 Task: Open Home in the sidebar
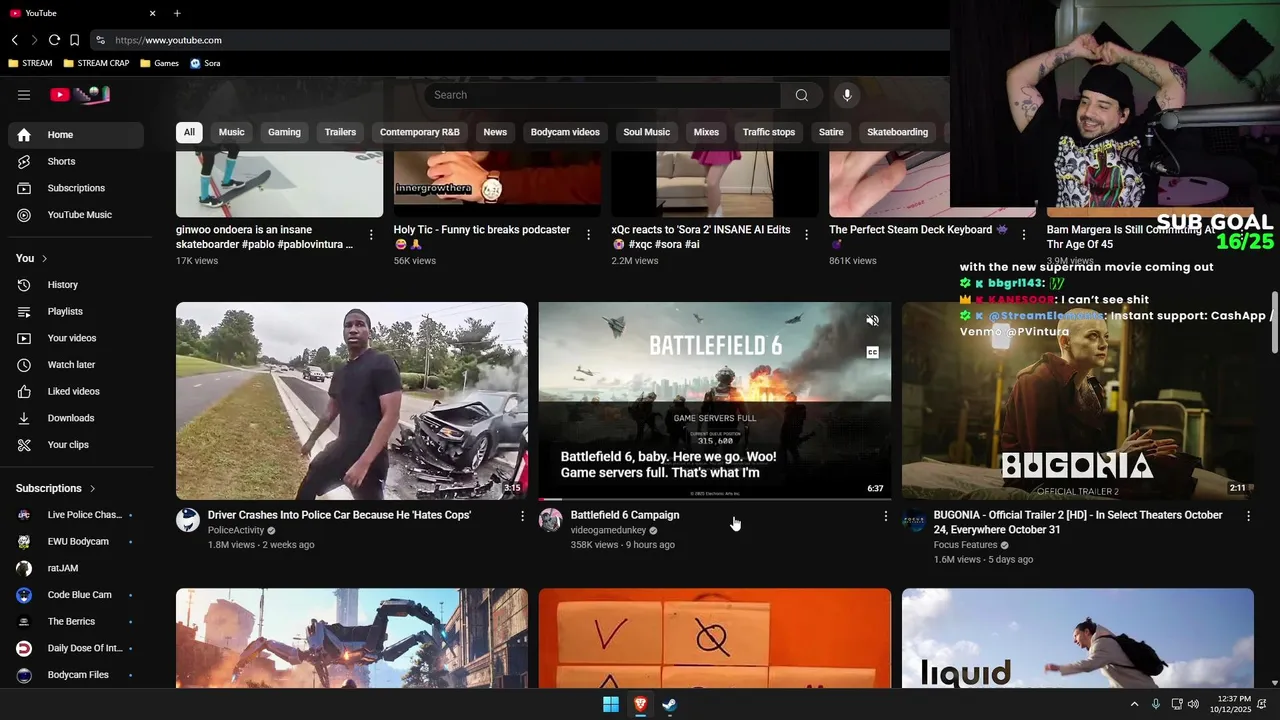click(x=76, y=135)
